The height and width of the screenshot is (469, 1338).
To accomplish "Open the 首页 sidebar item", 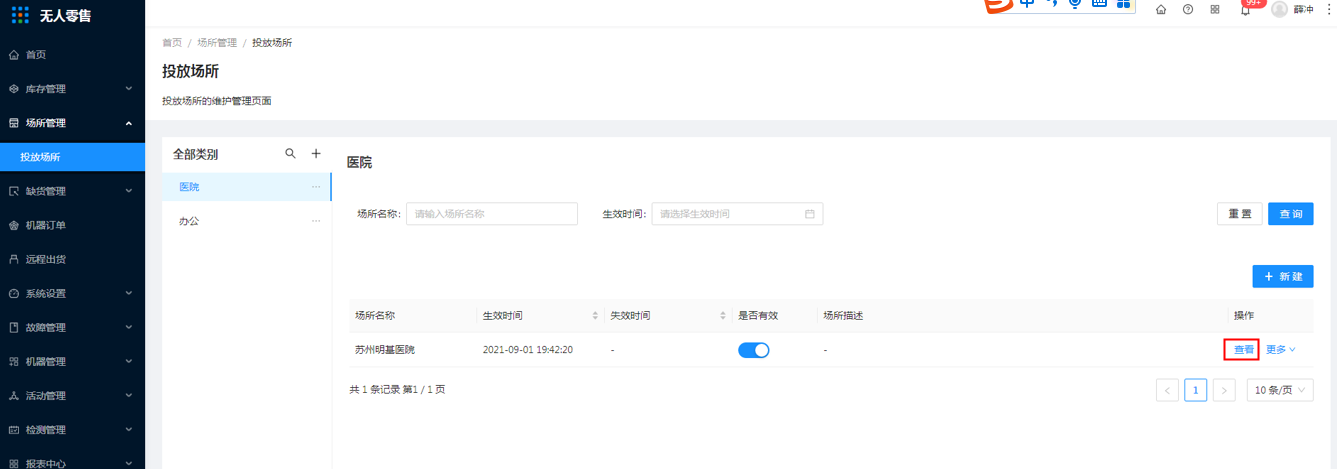I will click(72, 55).
